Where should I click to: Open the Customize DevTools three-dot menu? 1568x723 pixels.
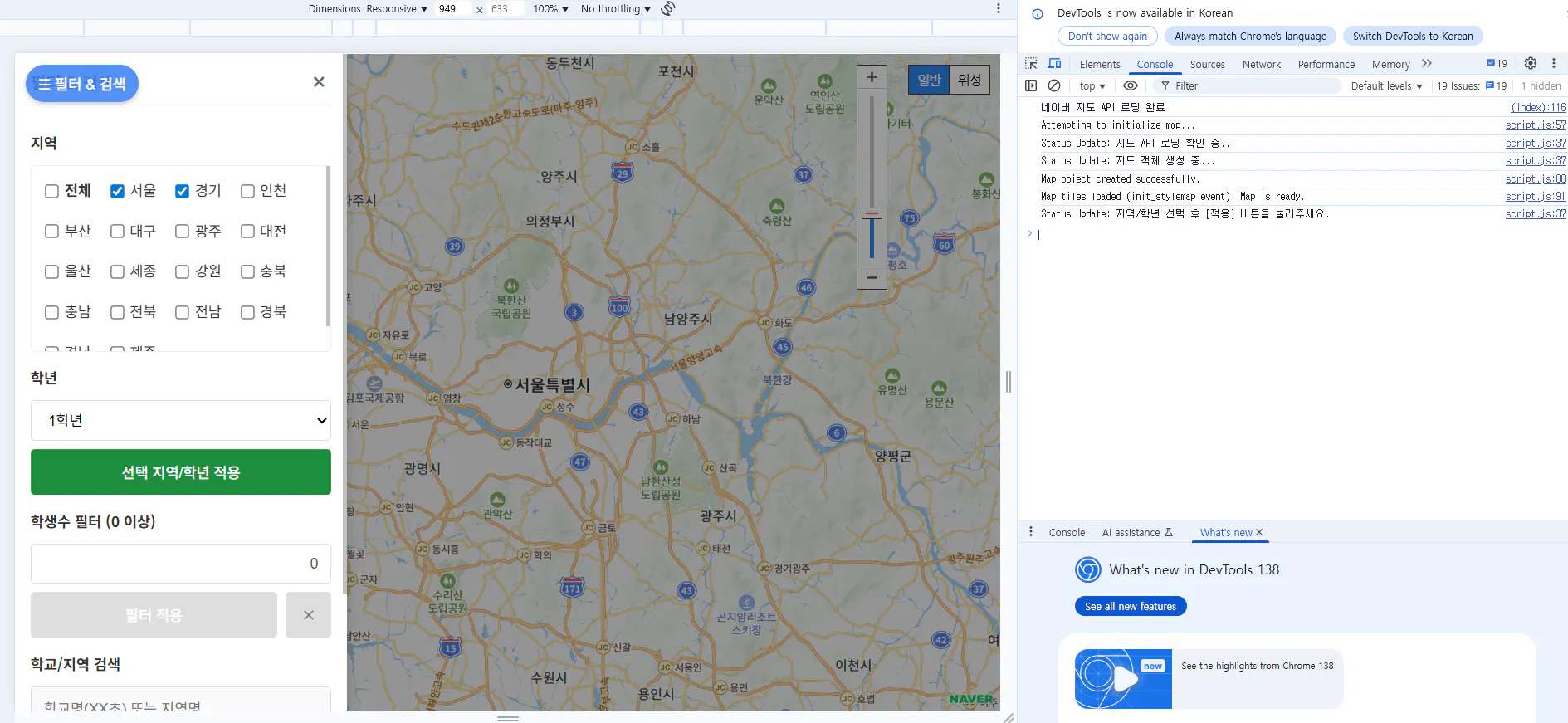[x=1554, y=63]
